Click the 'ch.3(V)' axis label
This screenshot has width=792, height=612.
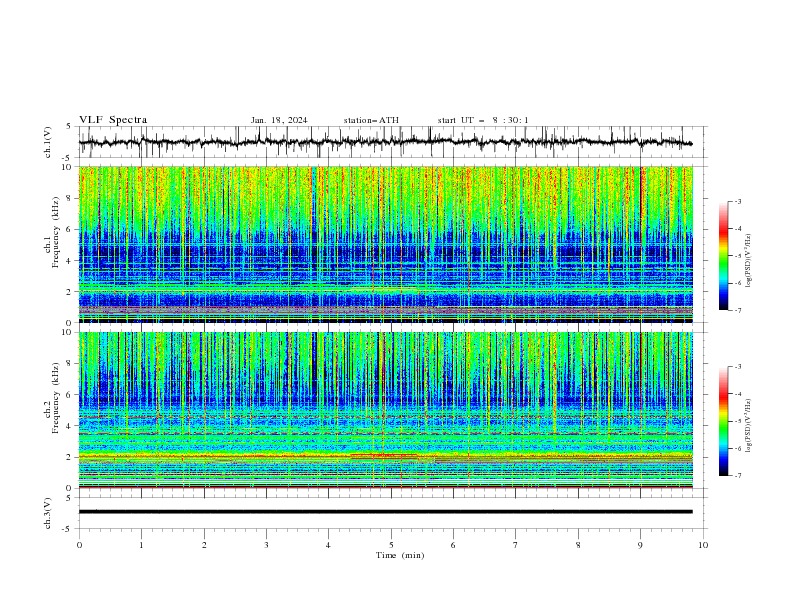click(x=48, y=513)
